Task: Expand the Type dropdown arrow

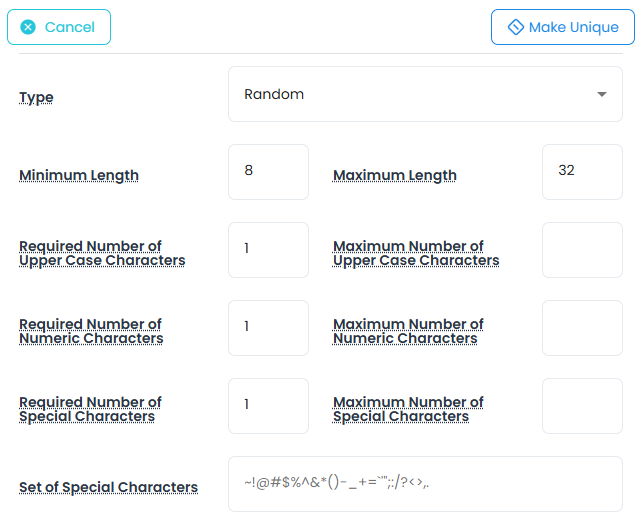Action: [x=602, y=94]
